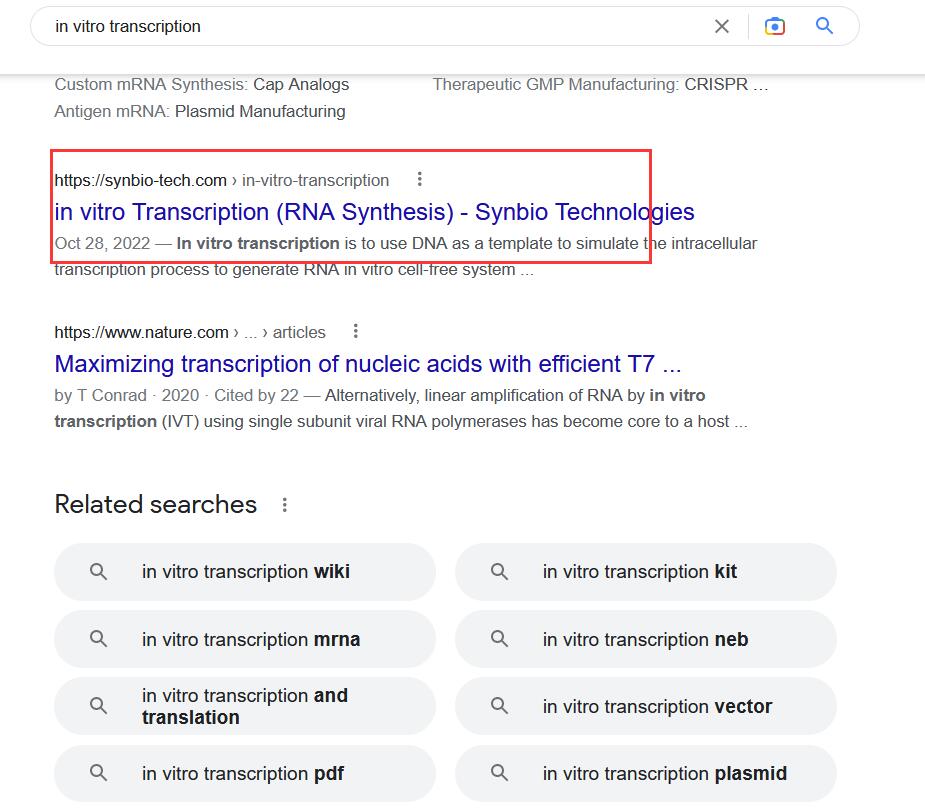Click magnifier icon for transcription plasmid suggestion
This screenshot has width=925, height=808.
[499, 774]
